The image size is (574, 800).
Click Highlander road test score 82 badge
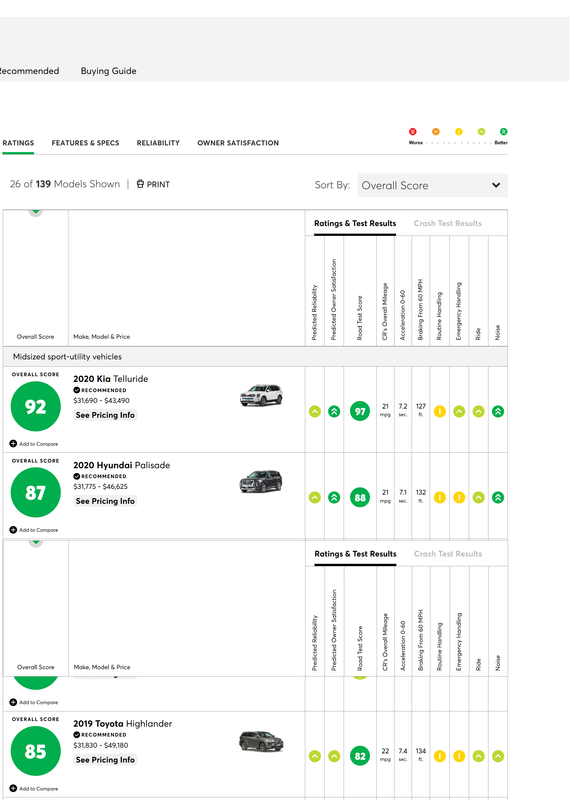pyautogui.click(x=360, y=756)
